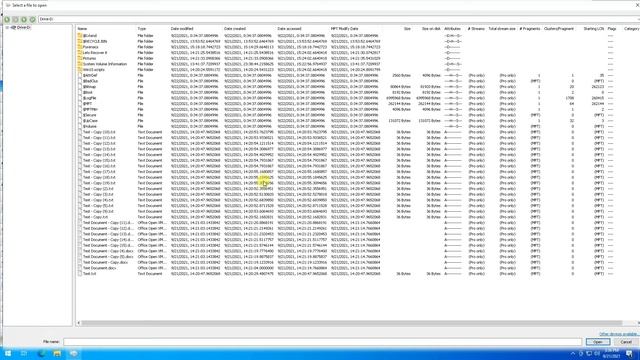640x360 pixels.
Task: Click the $Bitmap file icon
Action: tap(80, 87)
